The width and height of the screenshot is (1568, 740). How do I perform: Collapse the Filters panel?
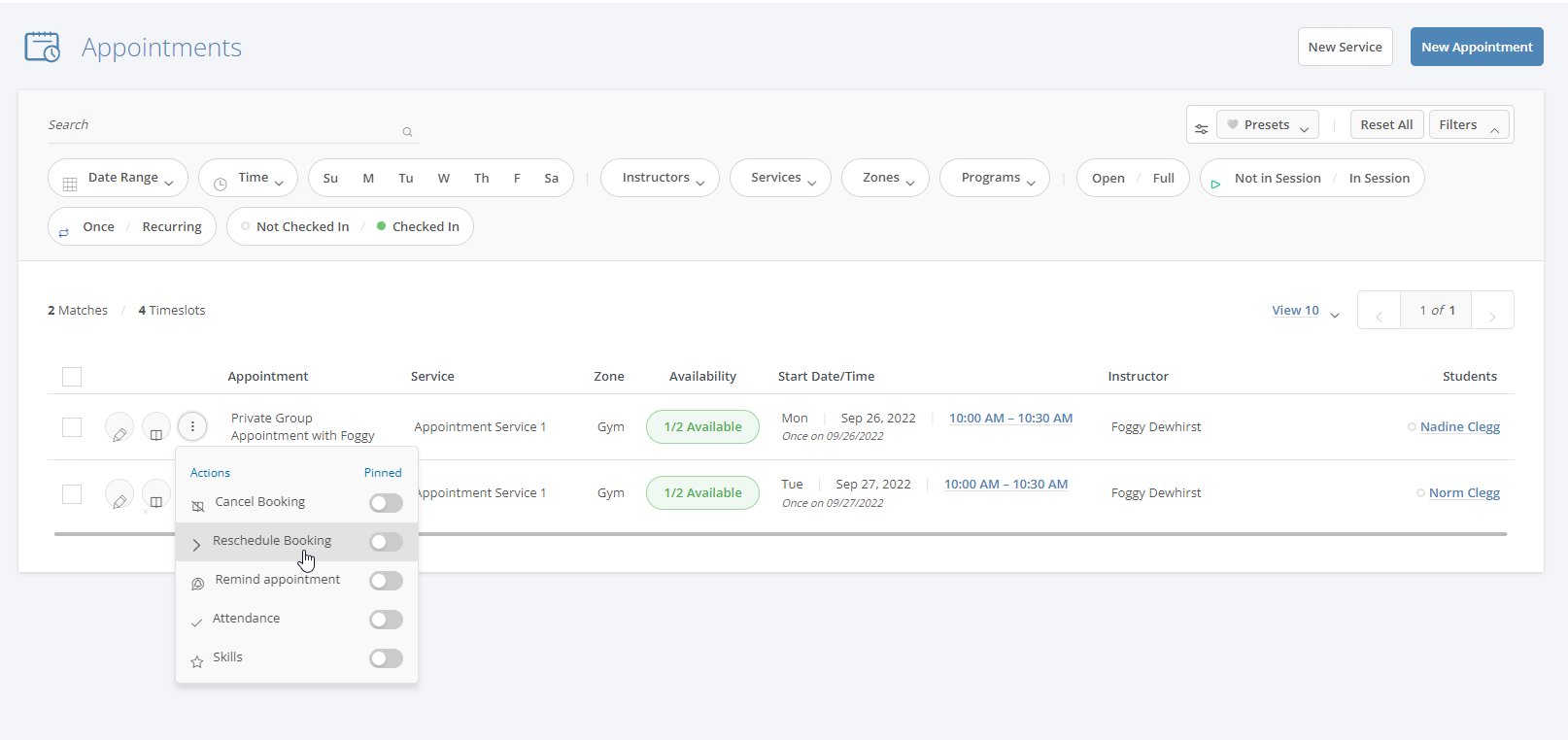coord(1469,124)
